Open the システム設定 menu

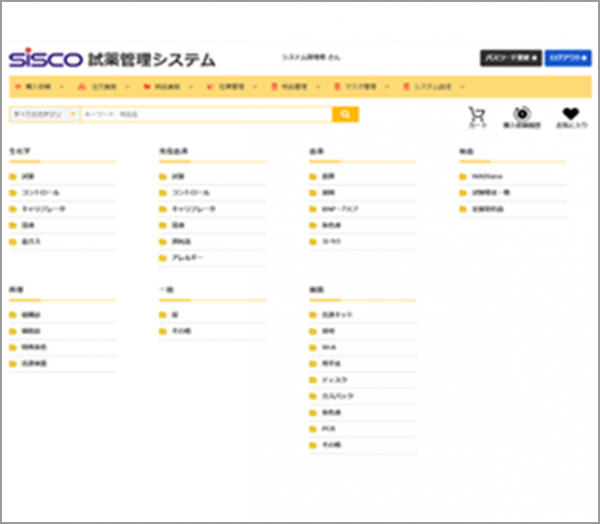(435, 86)
